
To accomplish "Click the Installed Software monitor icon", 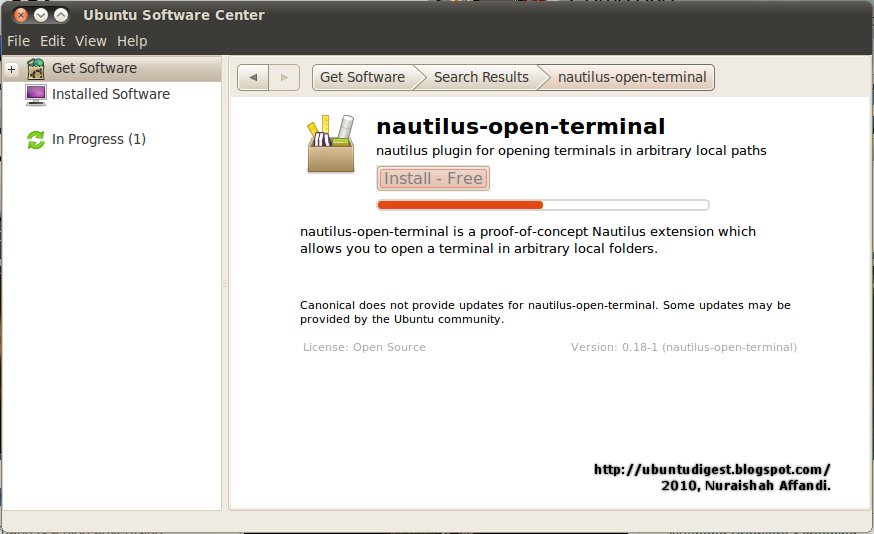I will 36,94.
